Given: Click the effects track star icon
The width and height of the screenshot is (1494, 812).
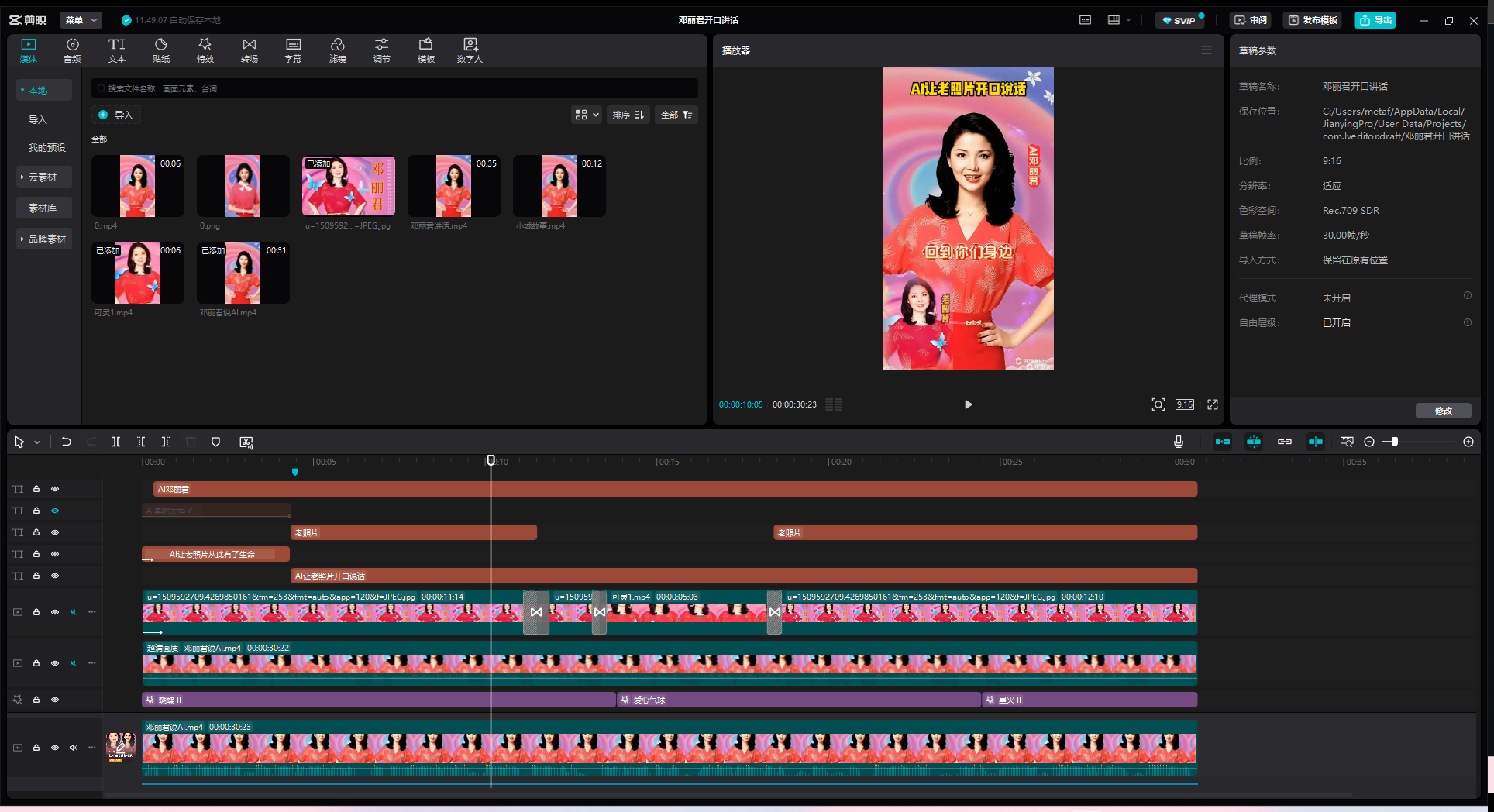Looking at the screenshot, I should pyautogui.click(x=18, y=700).
